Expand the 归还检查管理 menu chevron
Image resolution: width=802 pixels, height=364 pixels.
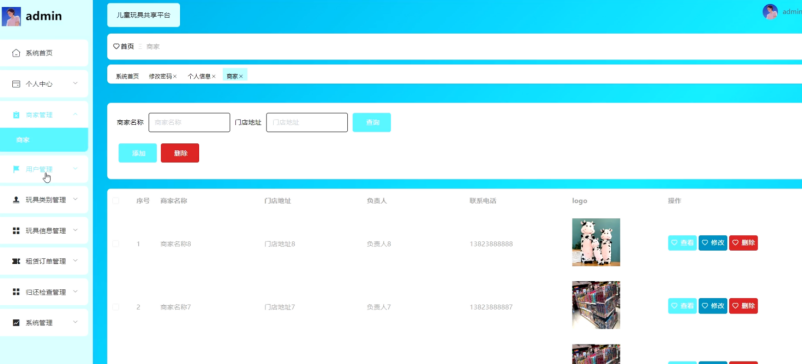point(75,291)
